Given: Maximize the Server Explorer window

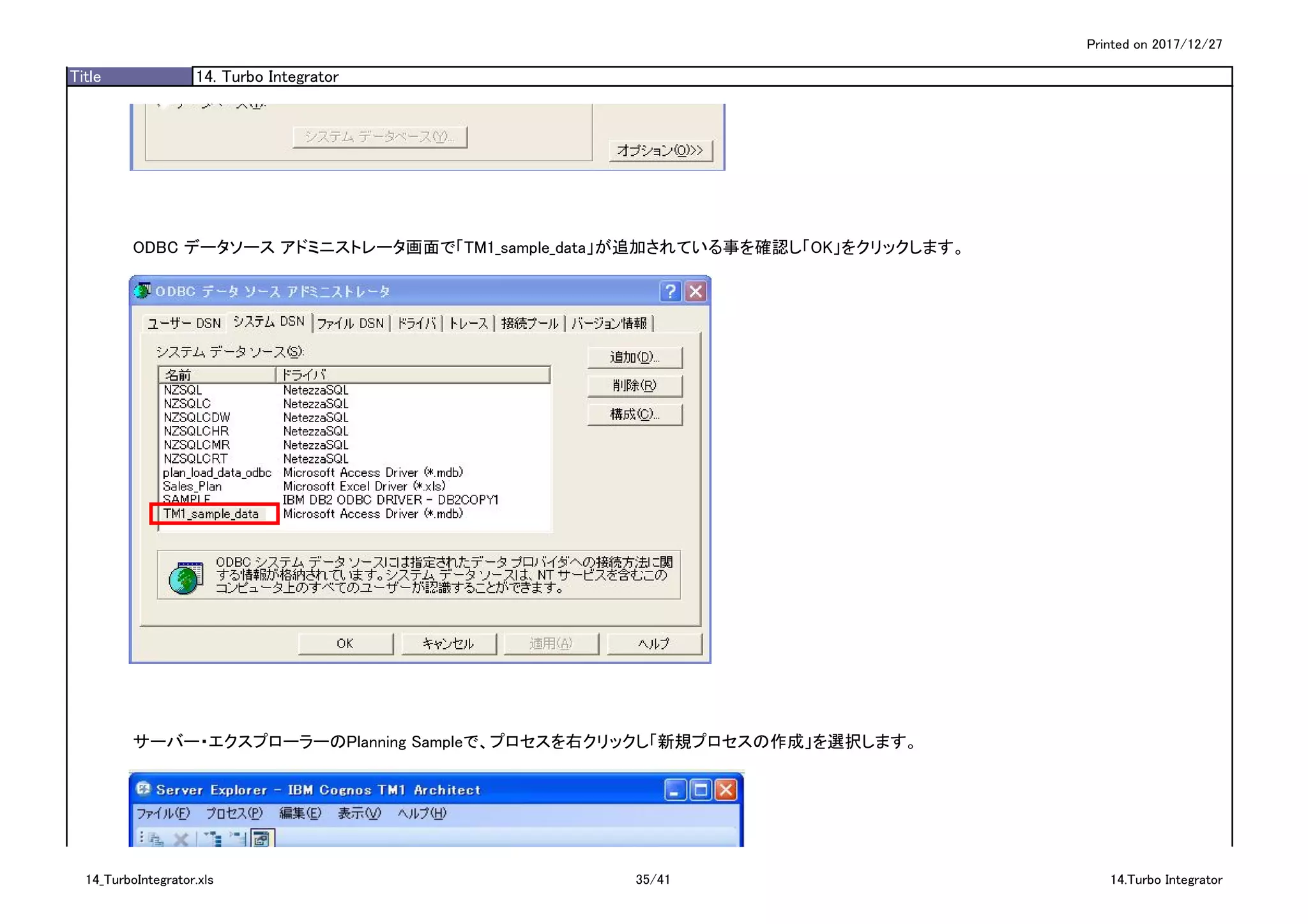Looking at the screenshot, I should [x=701, y=790].
